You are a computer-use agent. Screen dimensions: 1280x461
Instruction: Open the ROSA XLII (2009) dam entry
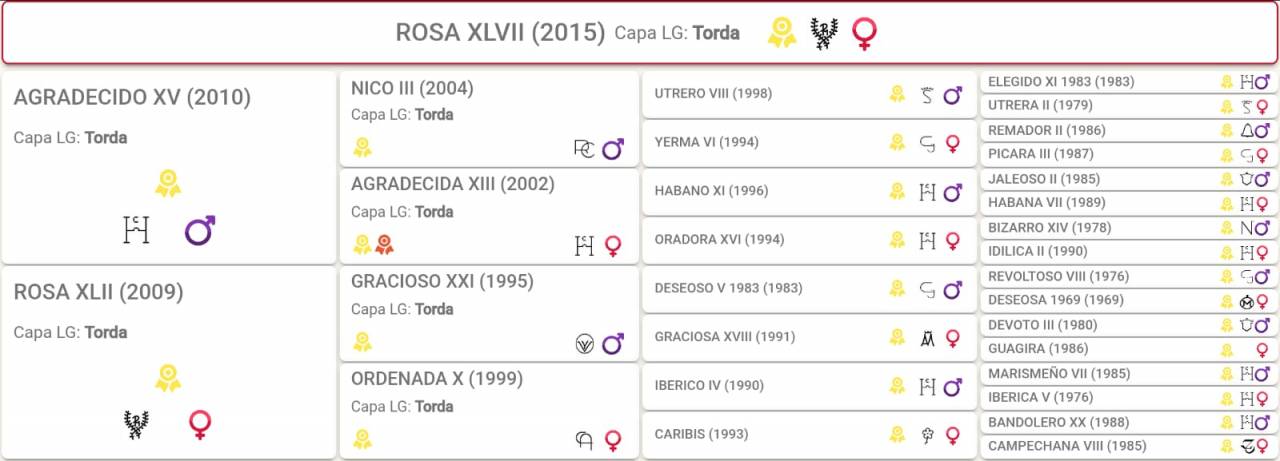tap(98, 293)
